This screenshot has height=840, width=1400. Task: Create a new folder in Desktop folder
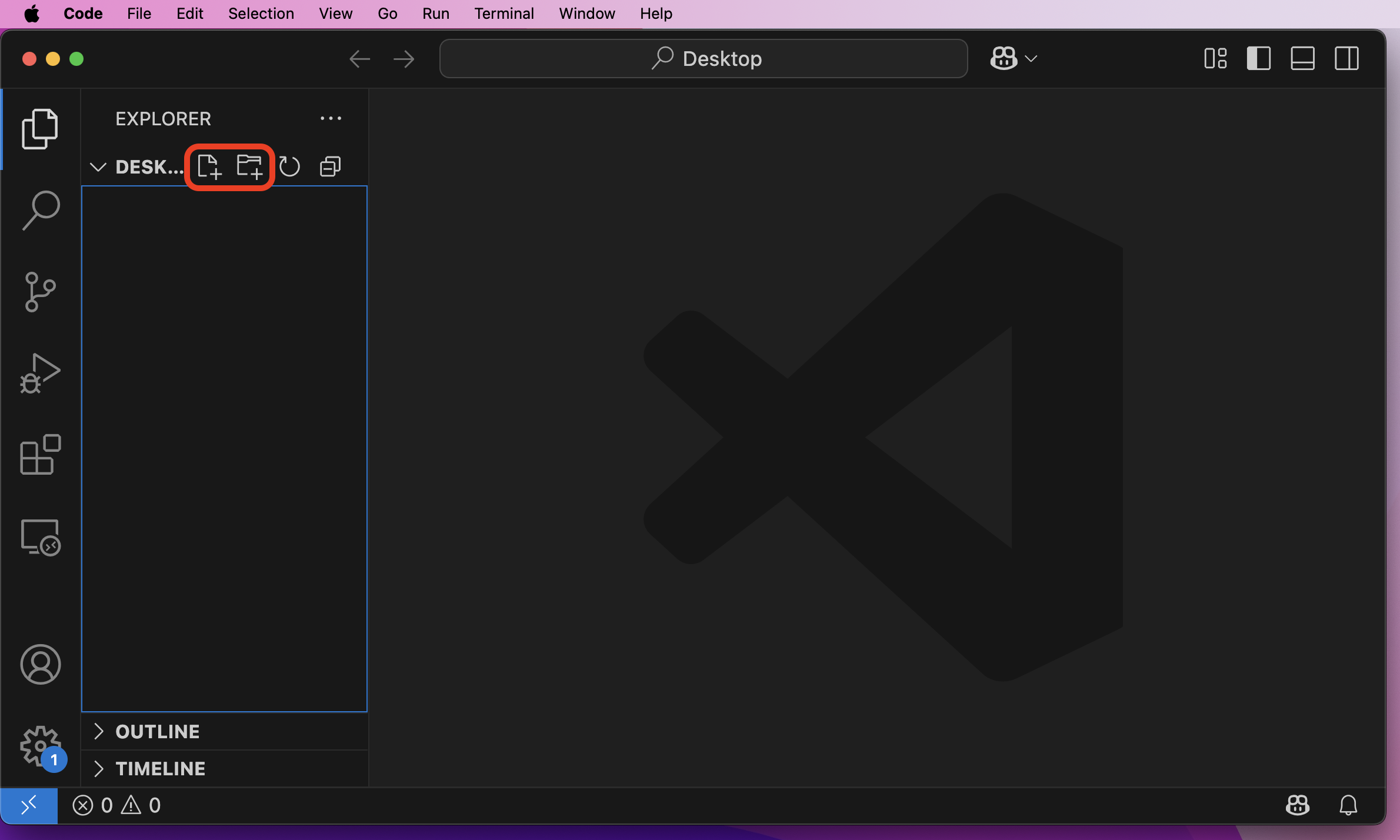249,167
